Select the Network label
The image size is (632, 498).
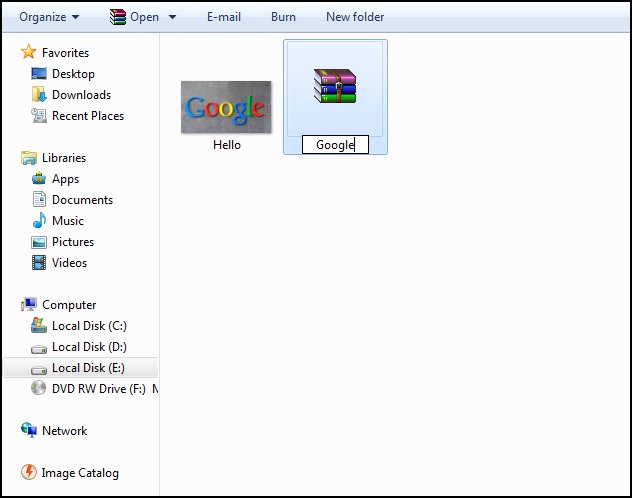click(x=64, y=431)
